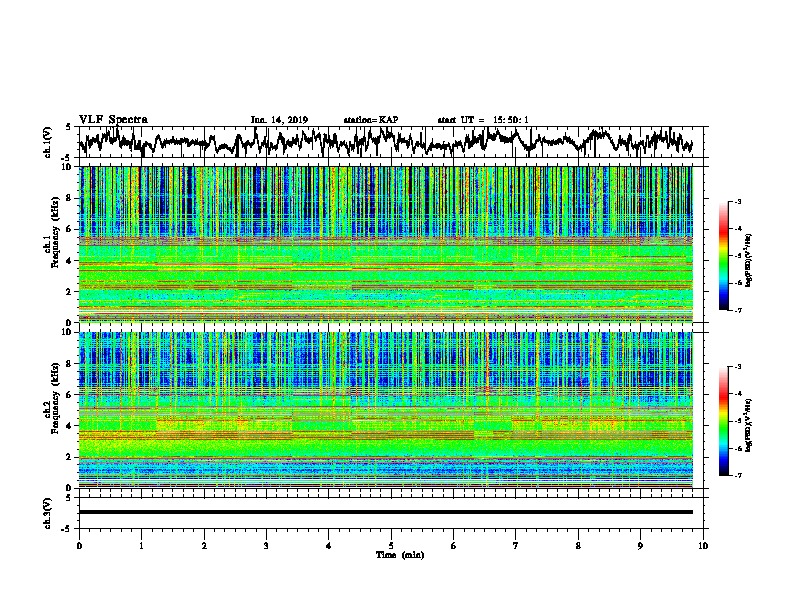Click the "-3" label on ch.1 color bar
The image size is (792, 612).
(738, 202)
